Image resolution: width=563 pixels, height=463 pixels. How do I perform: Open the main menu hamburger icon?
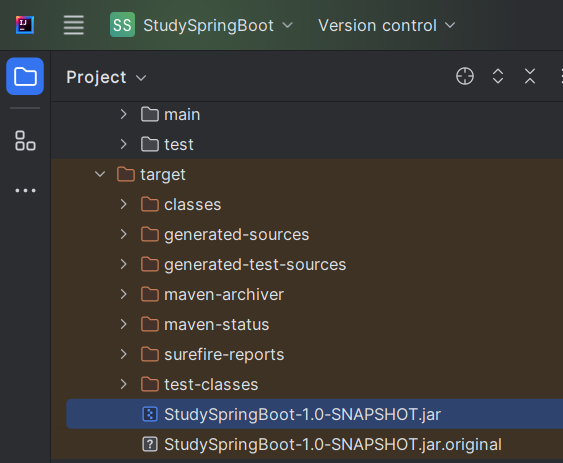tap(74, 25)
